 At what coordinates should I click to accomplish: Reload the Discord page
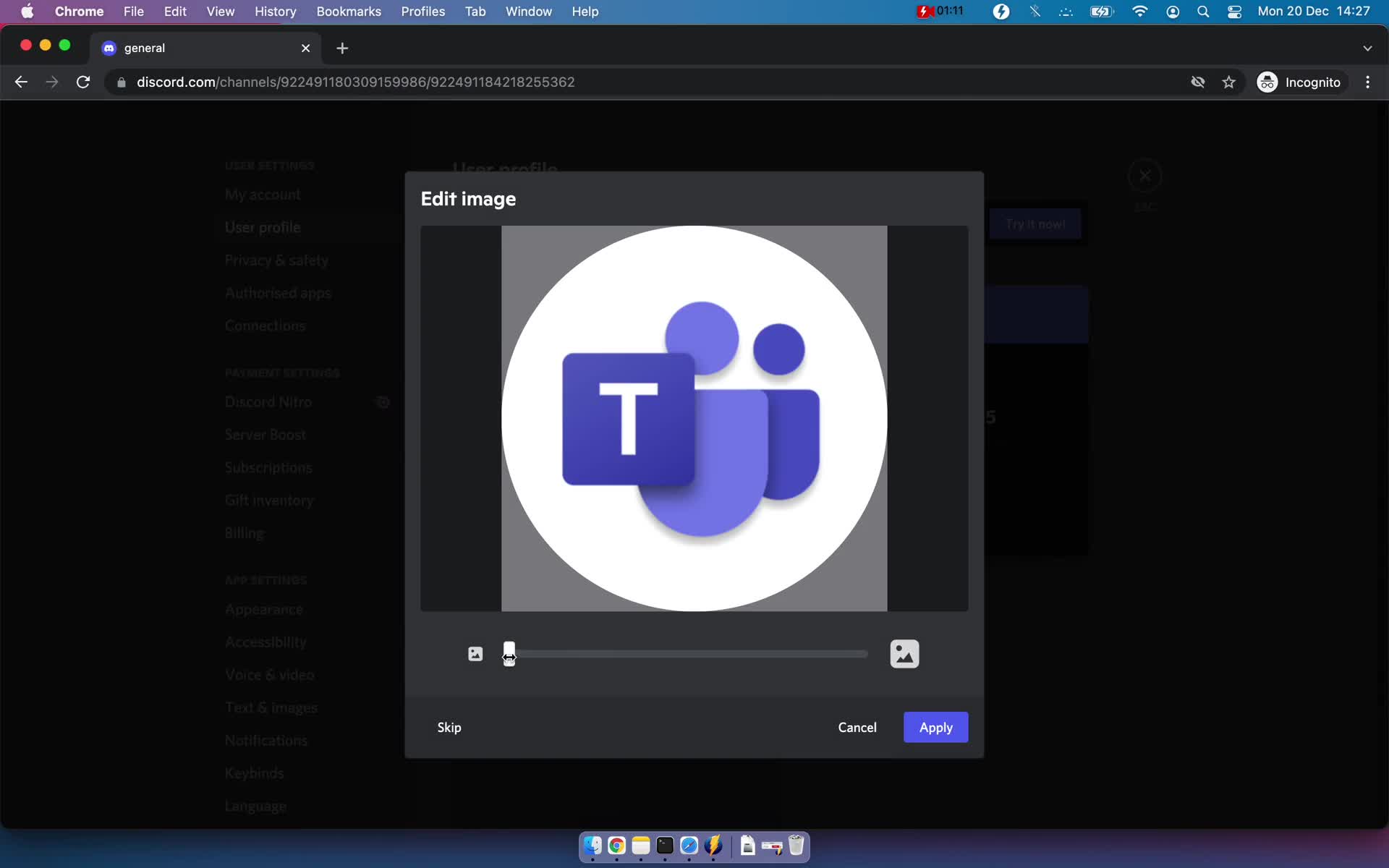click(83, 82)
